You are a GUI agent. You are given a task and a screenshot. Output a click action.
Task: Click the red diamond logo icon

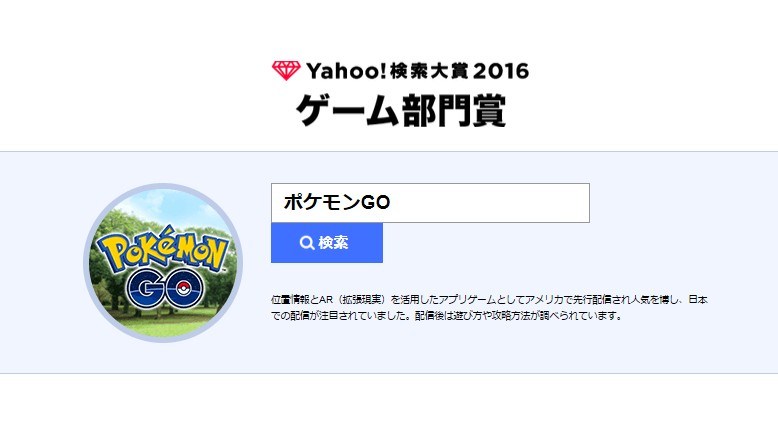[286, 71]
